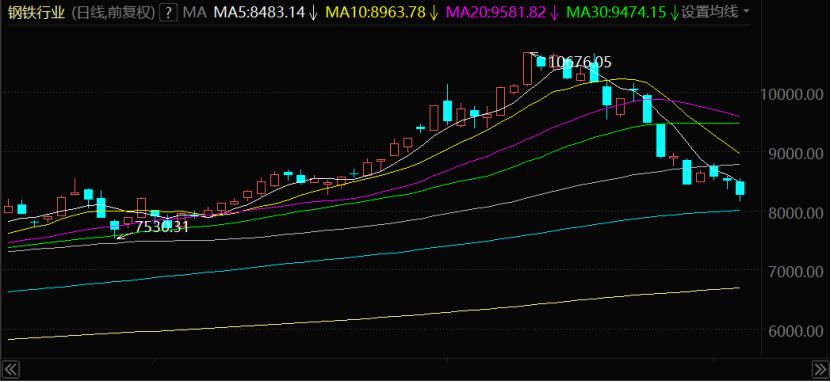Click the double-left arrow scroll icon

(x=11, y=368)
